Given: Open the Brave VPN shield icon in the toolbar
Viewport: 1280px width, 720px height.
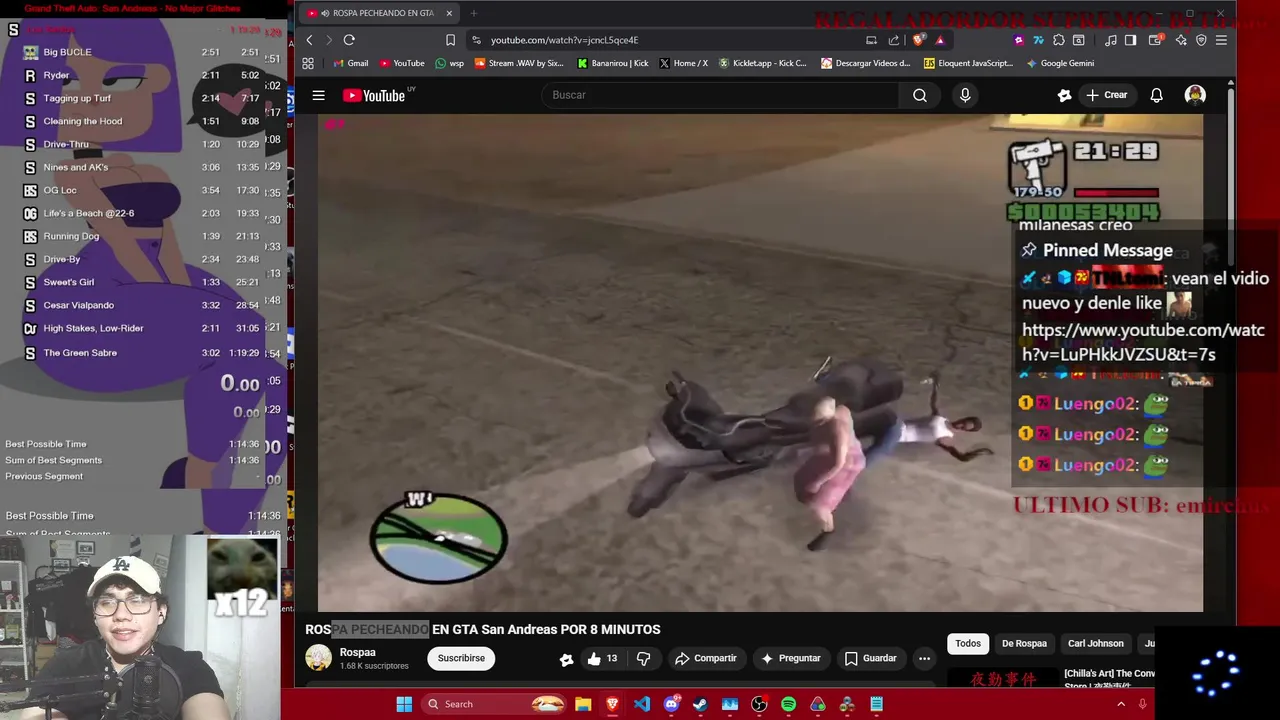Looking at the screenshot, I should 1201,40.
